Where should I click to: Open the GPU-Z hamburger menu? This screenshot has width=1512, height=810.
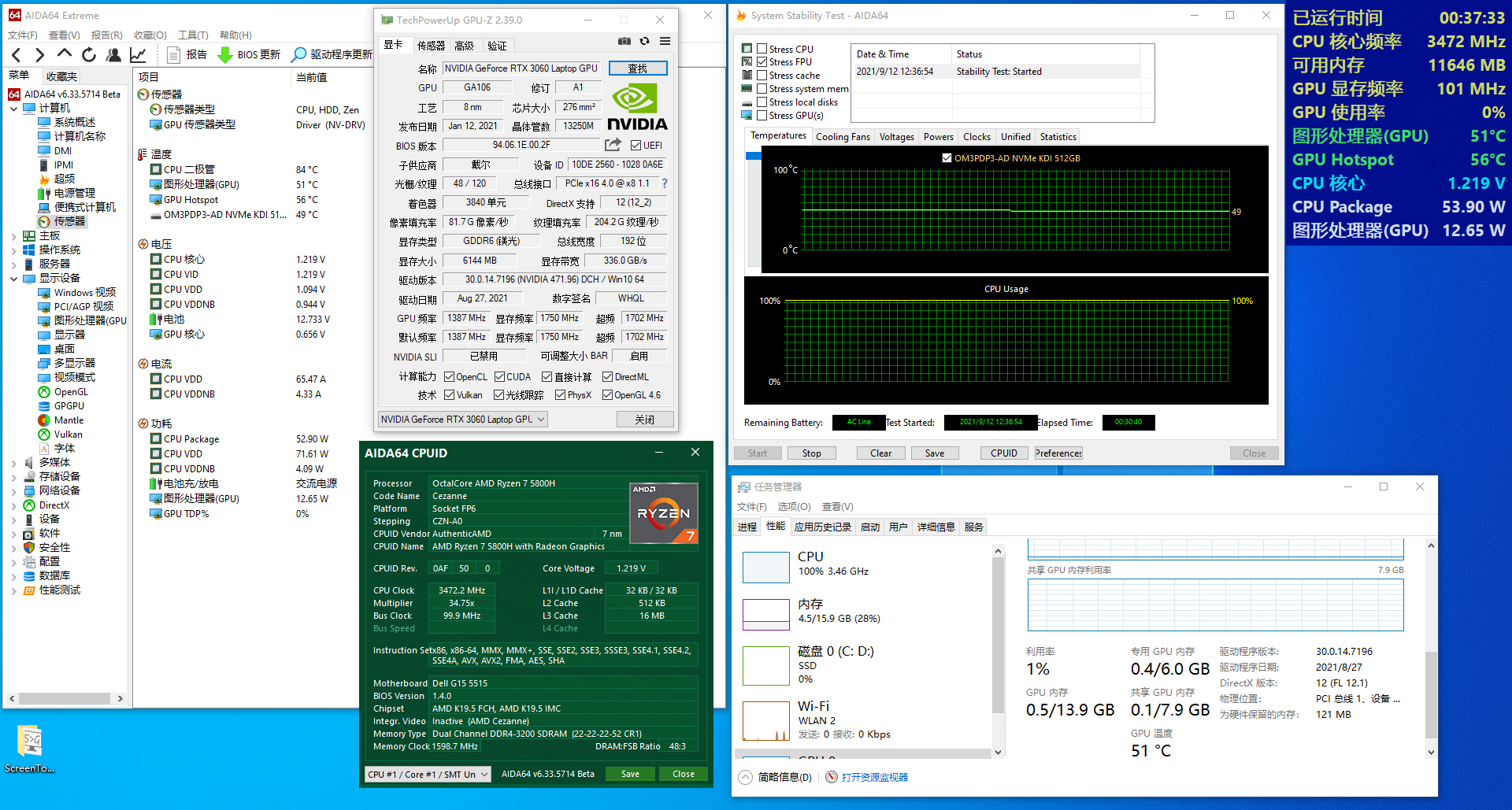tap(665, 40)
